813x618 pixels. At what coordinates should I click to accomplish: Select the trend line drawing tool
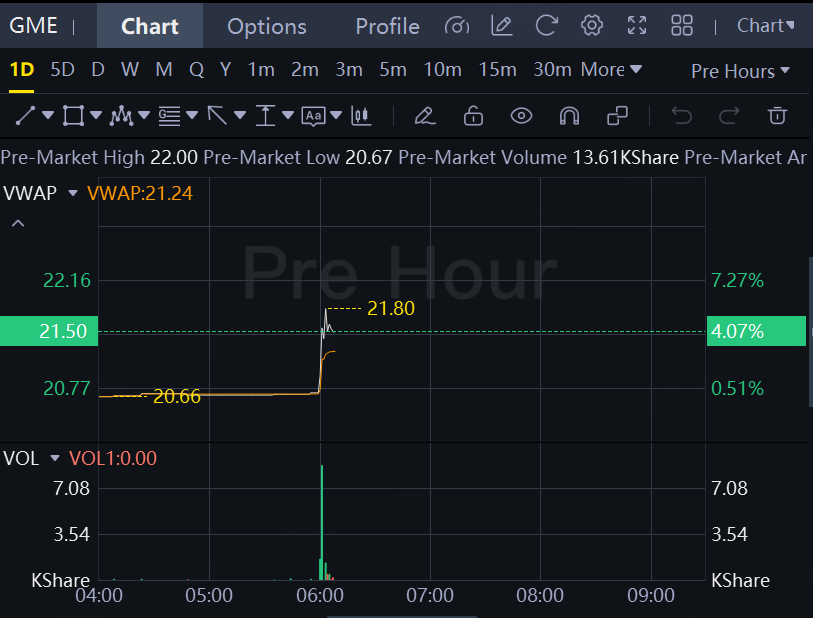[x=25, y=115]
